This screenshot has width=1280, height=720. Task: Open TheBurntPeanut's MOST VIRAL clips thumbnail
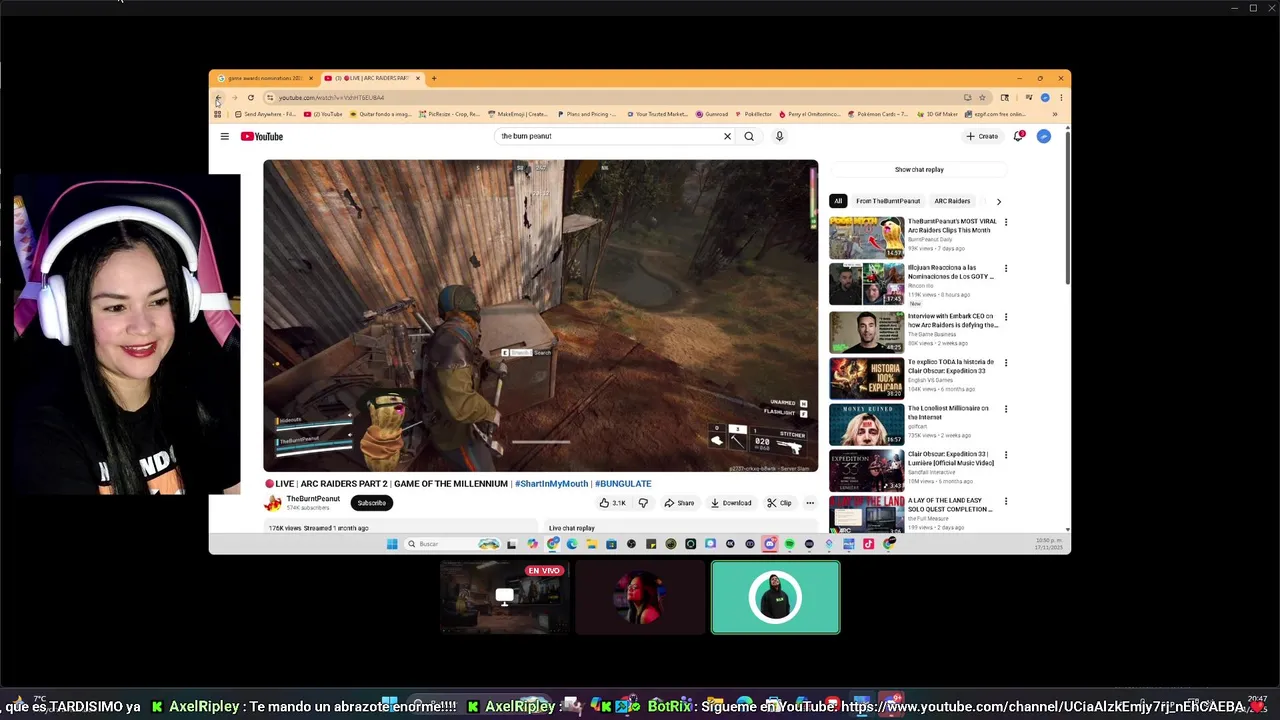click(866, 238)
